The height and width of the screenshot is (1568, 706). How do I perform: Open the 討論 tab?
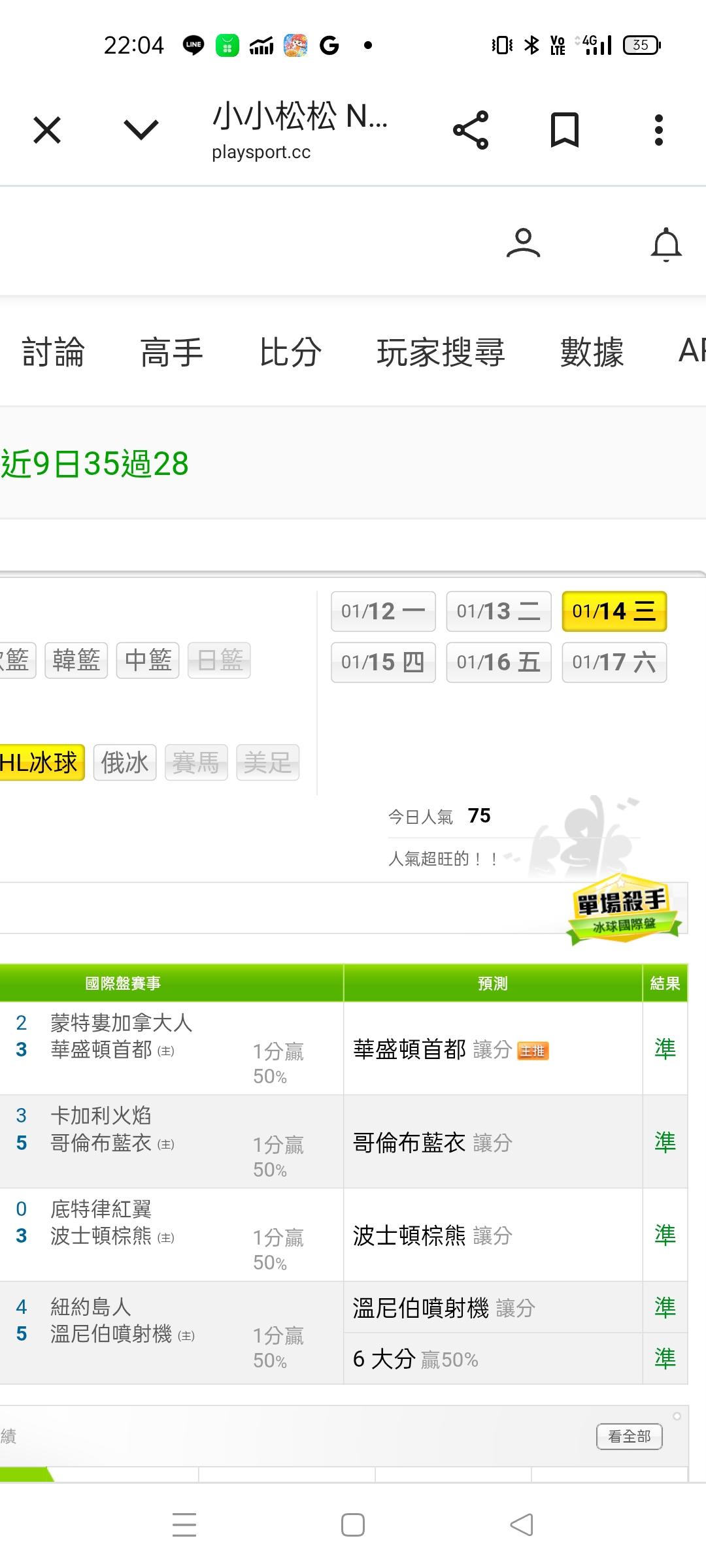pyautogui.click(x=53, y=351)
